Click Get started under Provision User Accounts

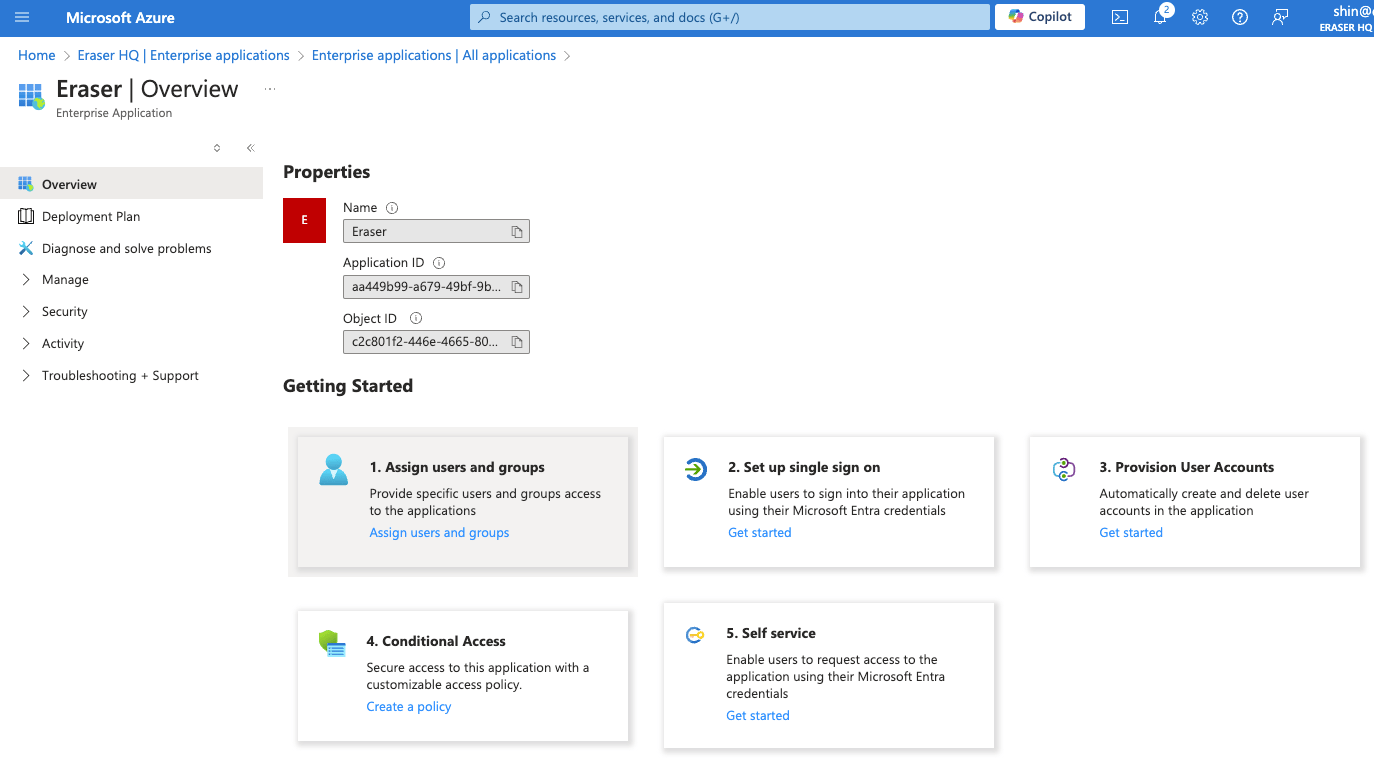pos(1131,533)
